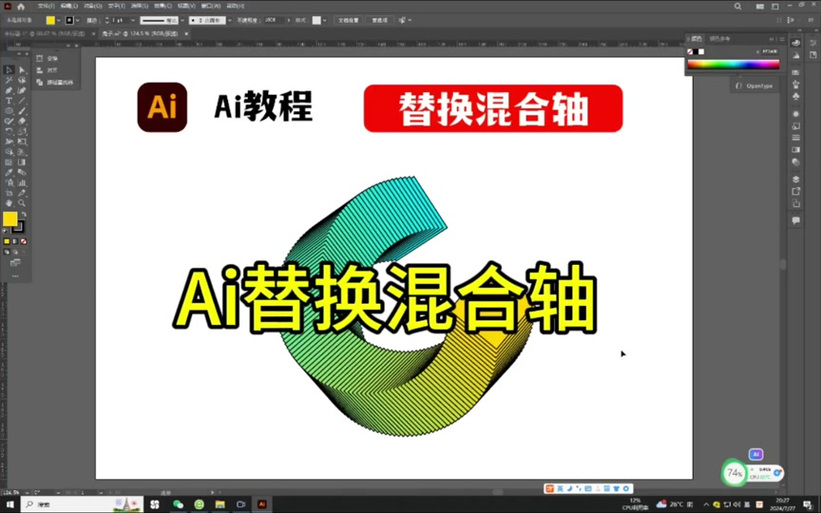Bring the stroke box forward in toolbar
Screen dimensions: 821x513
click(x=18, y=227)
